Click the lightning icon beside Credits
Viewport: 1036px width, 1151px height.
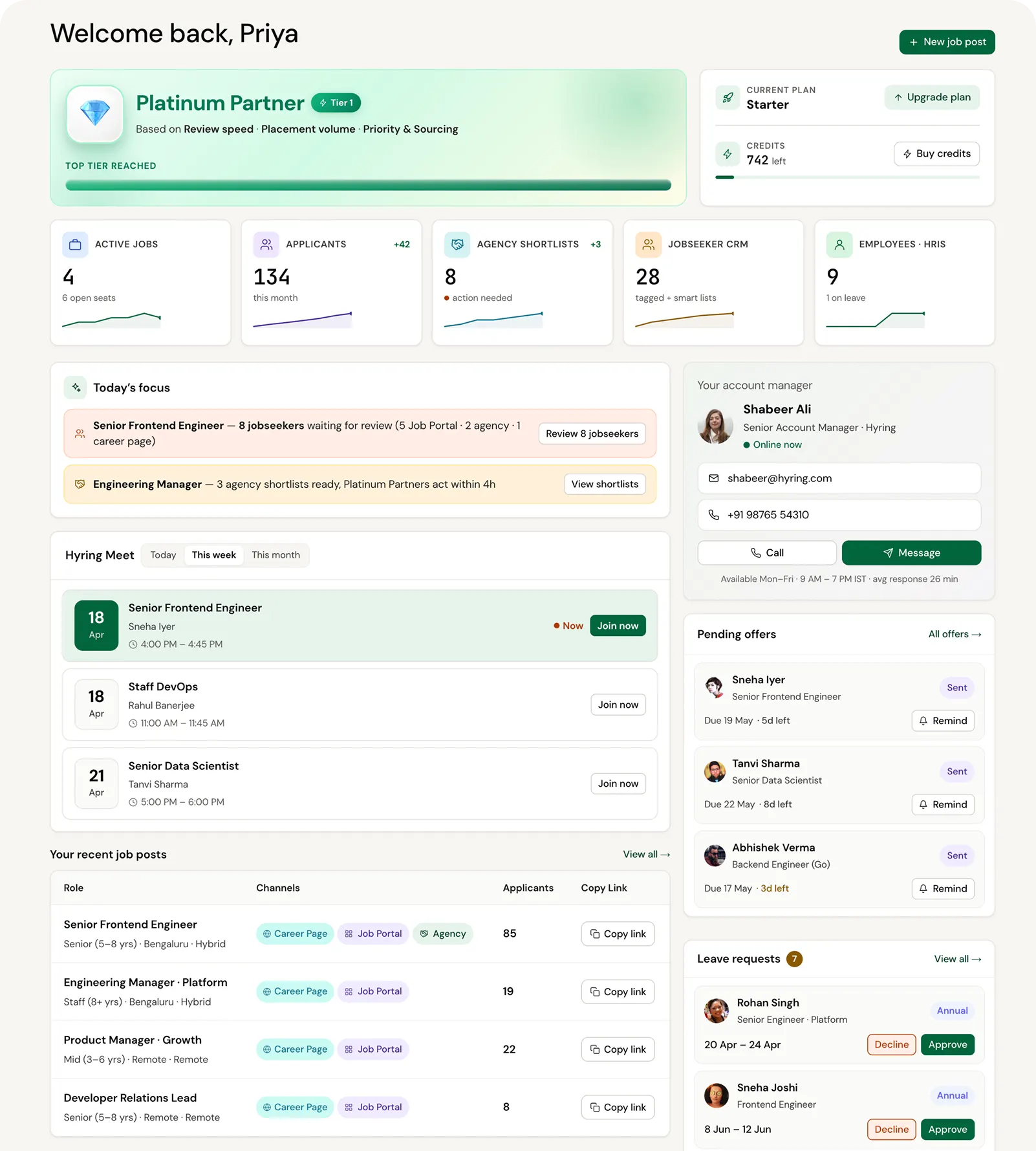tap(728, 154)
